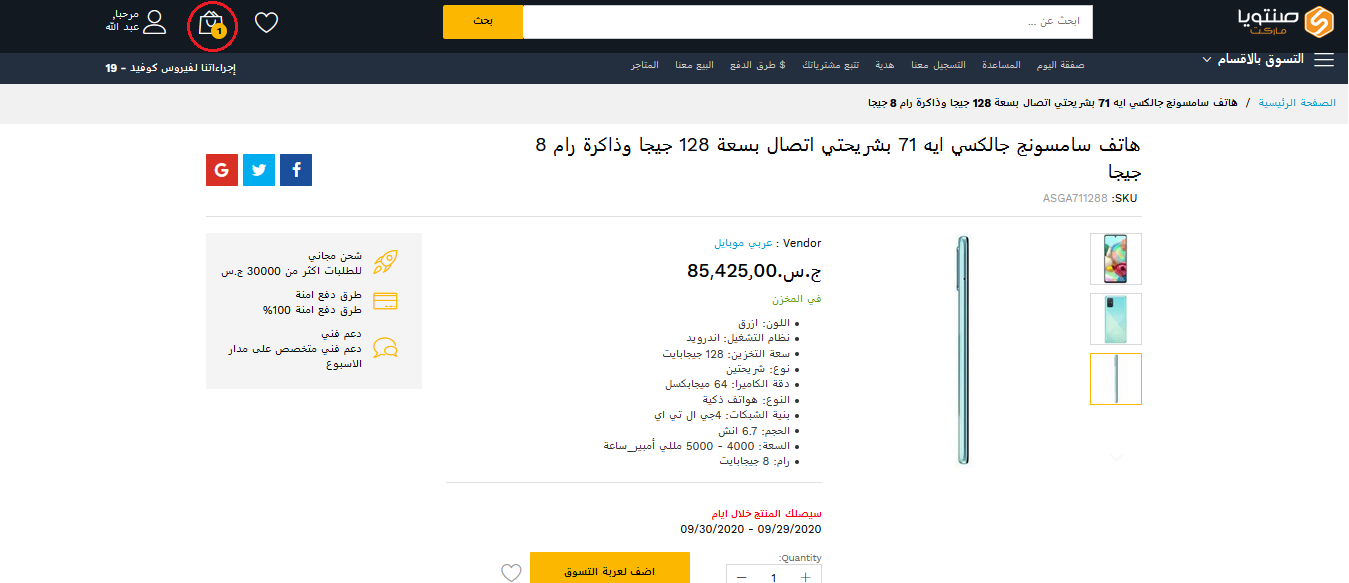Open vendor link عربي موبايل
This screenshot has width=1349, height=583.
pos(743,243)
